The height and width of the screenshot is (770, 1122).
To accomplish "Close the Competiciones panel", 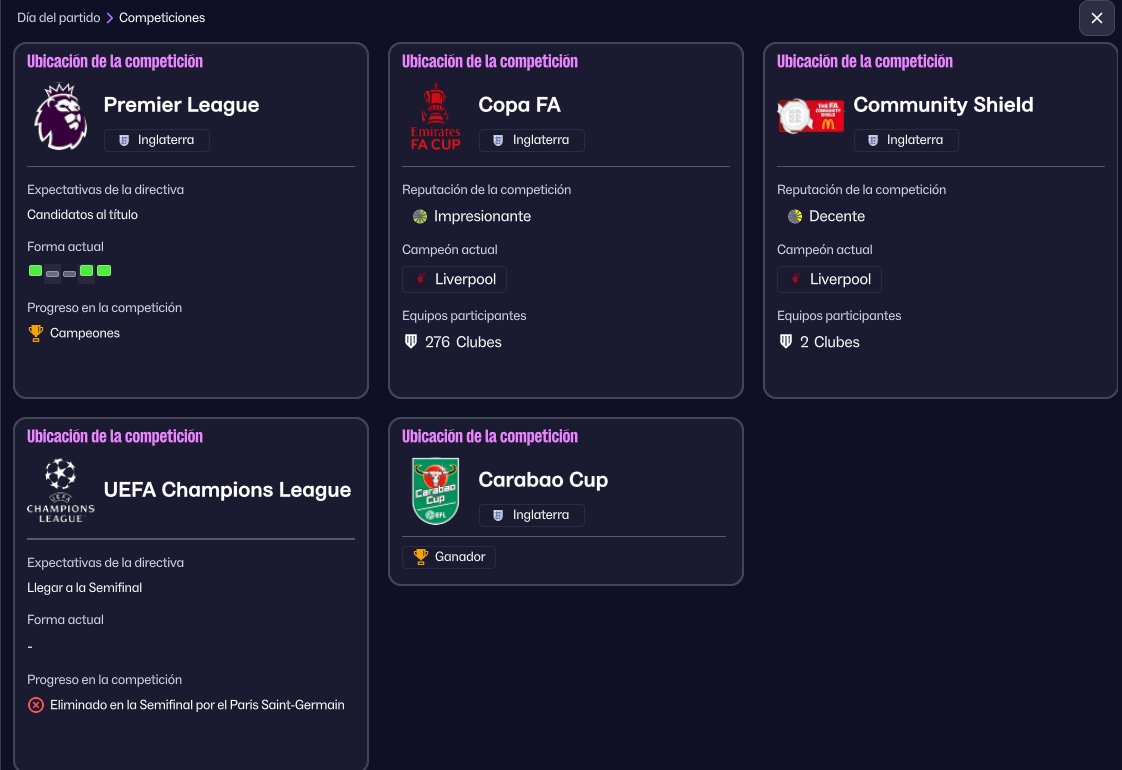I will coord(1096,18).
